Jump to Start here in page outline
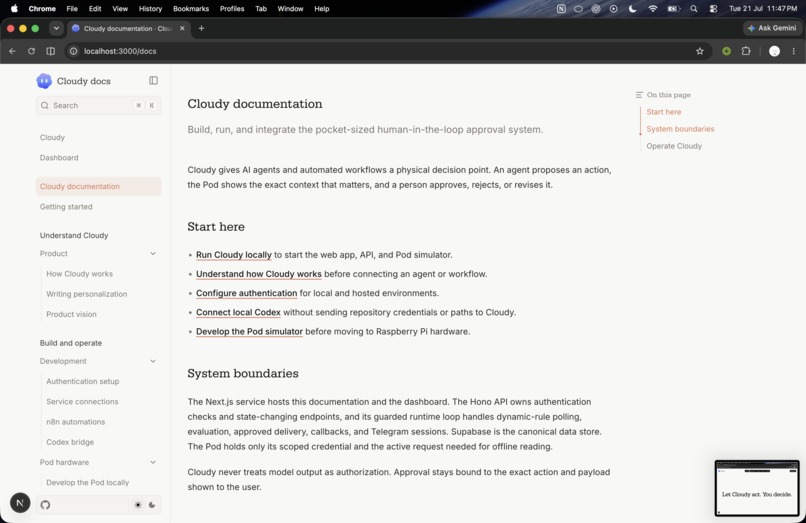The height and width of the screenshot is (523, 806). point(664,112)
